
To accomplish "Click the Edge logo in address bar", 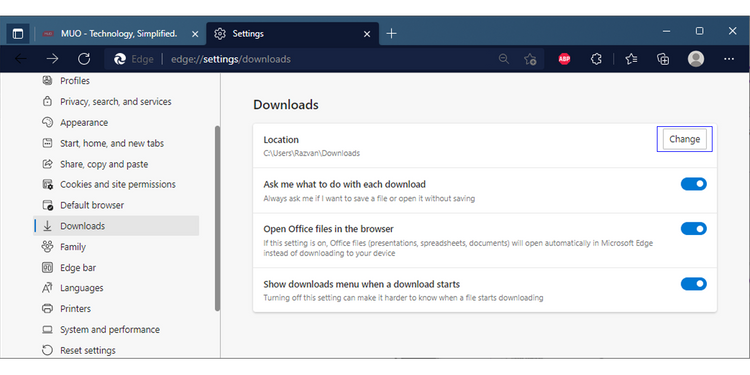I will point(120,59).
